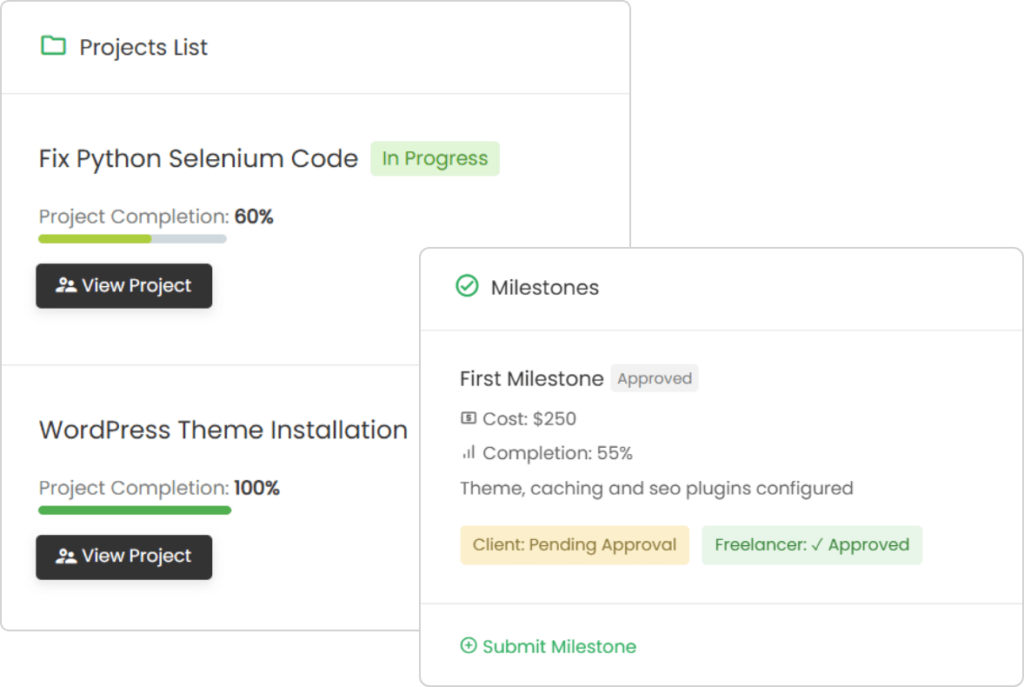Click the WordPress Theme Installation title
The width and height of the screenshot is (1024, 687).
click(223, 430)
